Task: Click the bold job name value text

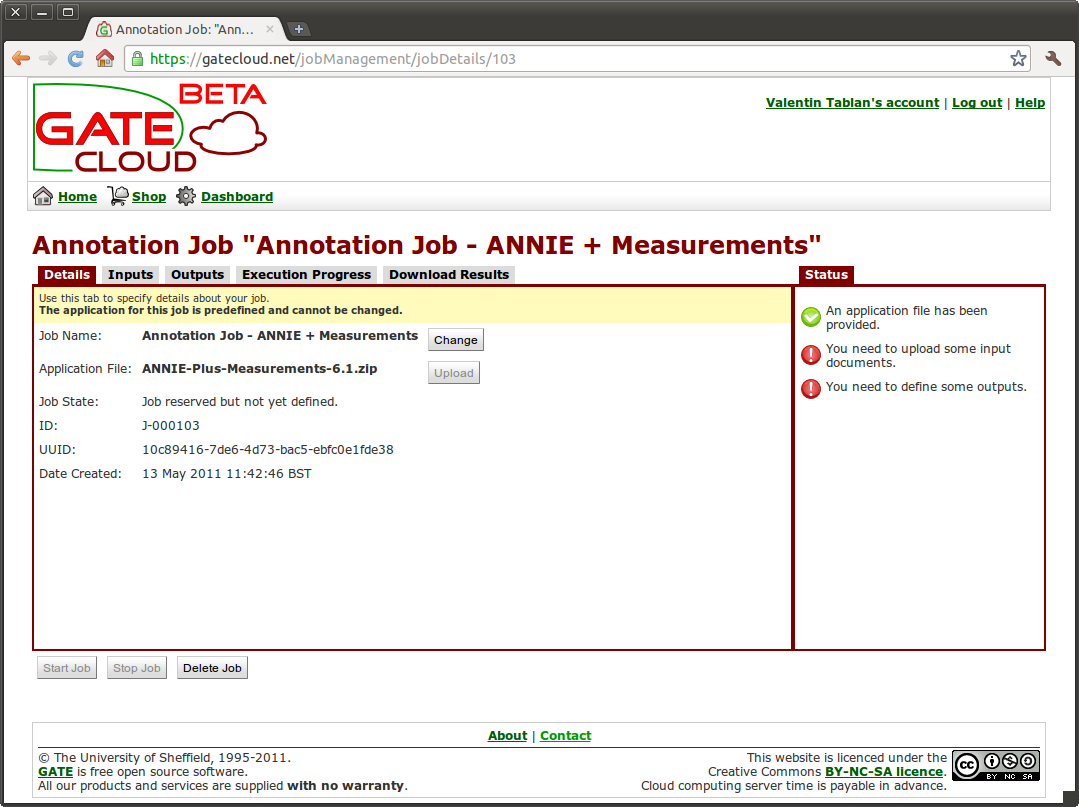Action: click(x=280, y=336)
